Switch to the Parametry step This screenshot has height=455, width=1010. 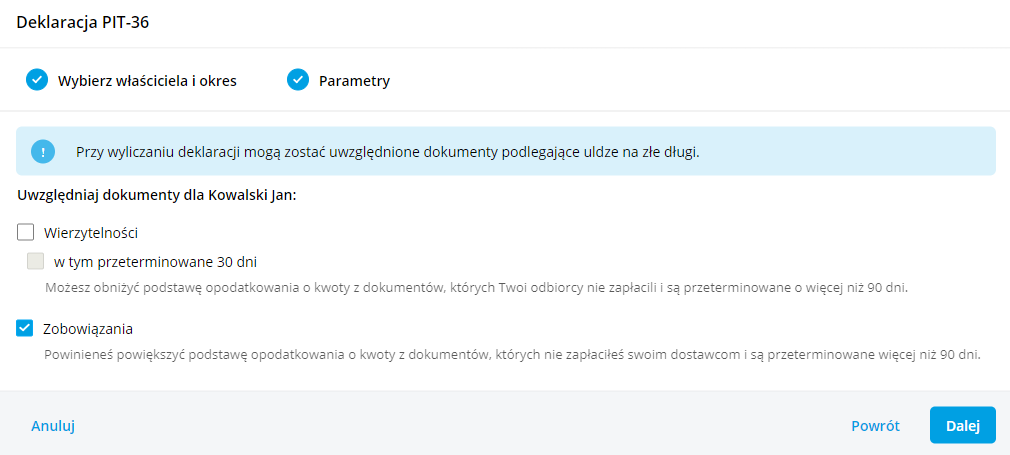coord(354,81)
